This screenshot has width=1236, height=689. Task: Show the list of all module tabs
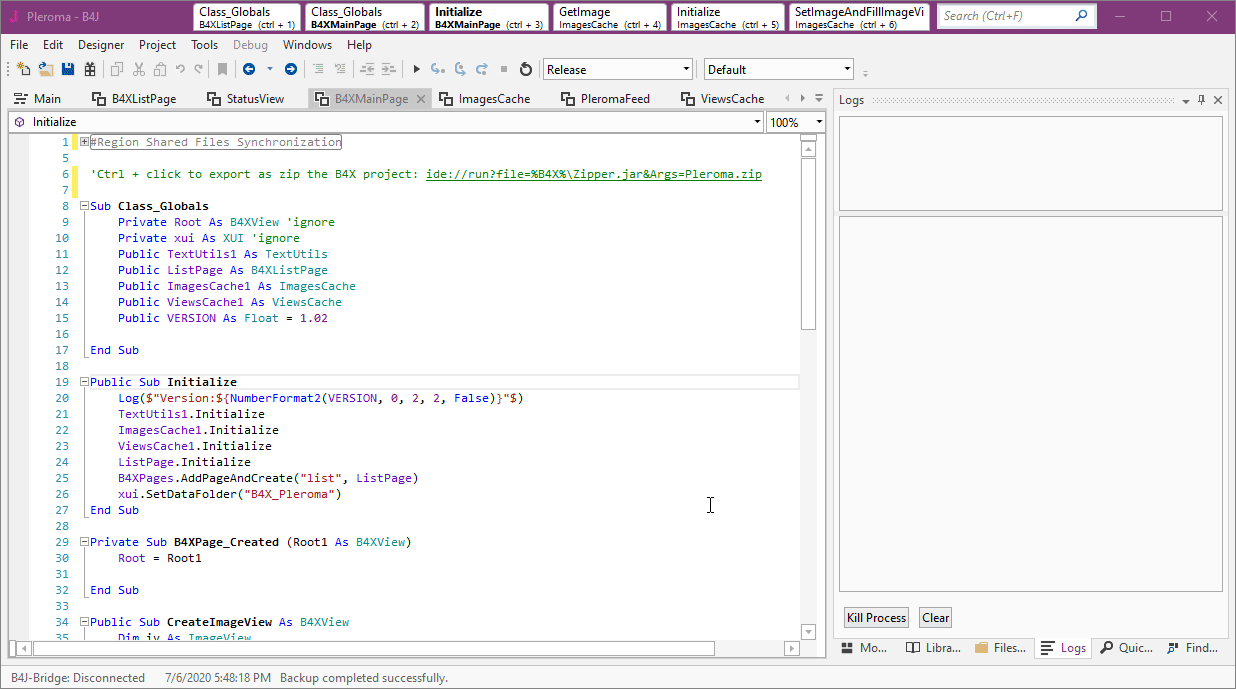tap(819, 98)
